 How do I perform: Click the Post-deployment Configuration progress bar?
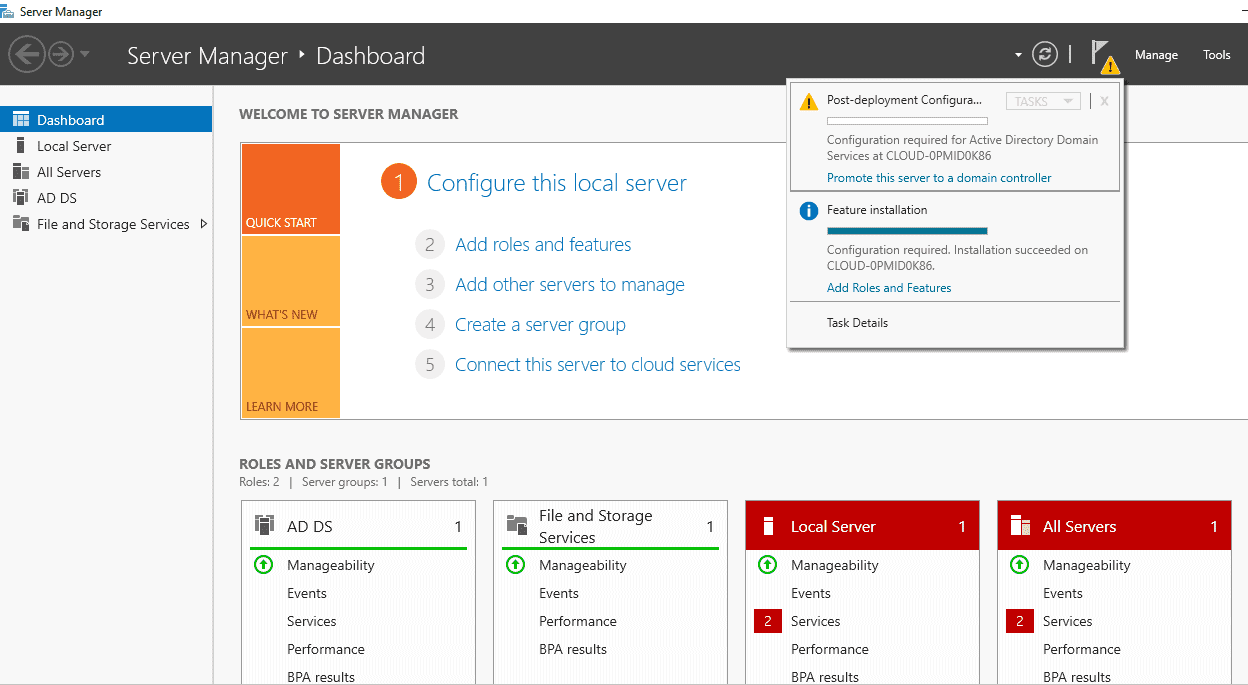click(907, 121)
